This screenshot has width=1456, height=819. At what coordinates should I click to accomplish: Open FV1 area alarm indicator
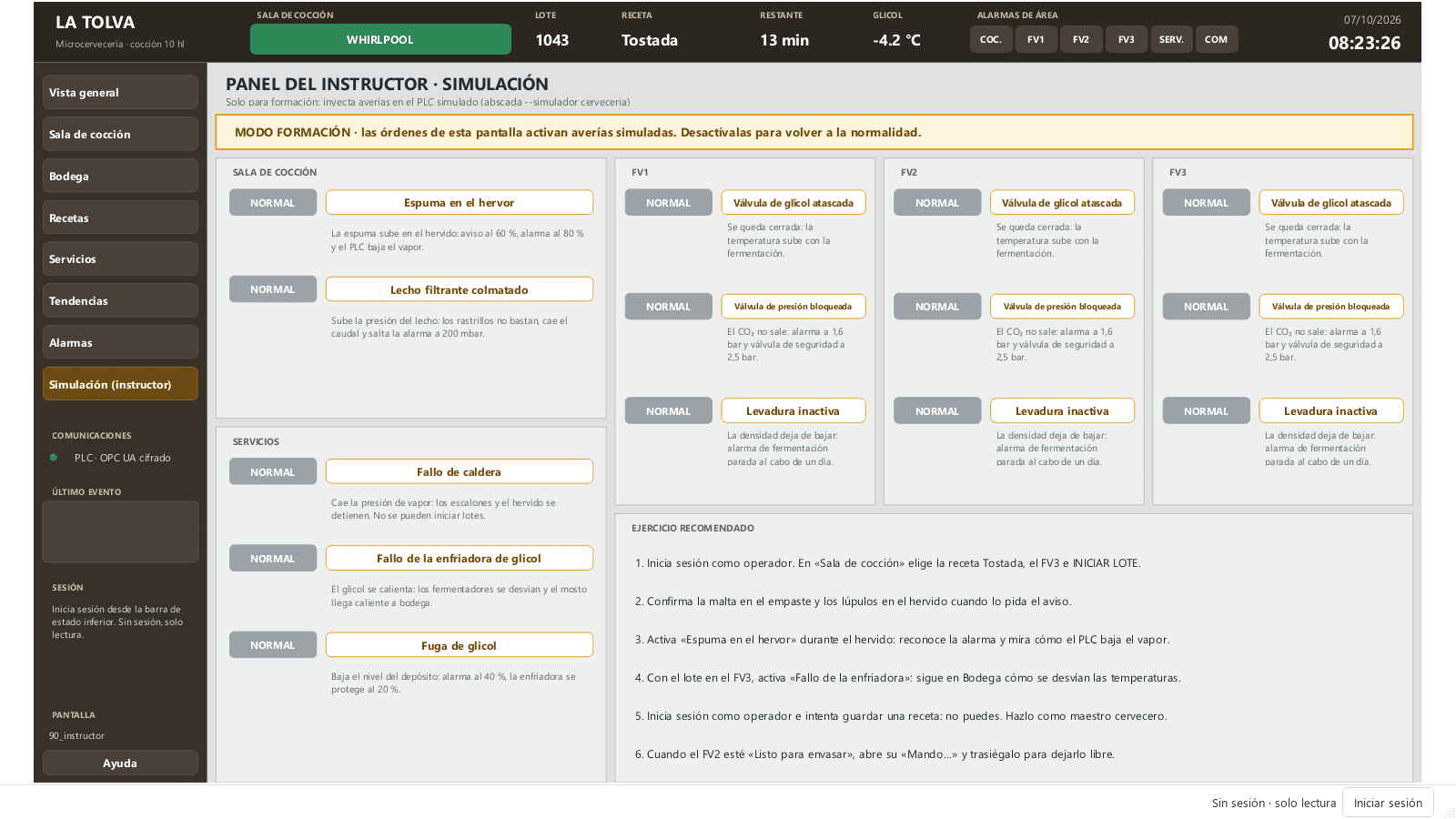click(1036, 39)
